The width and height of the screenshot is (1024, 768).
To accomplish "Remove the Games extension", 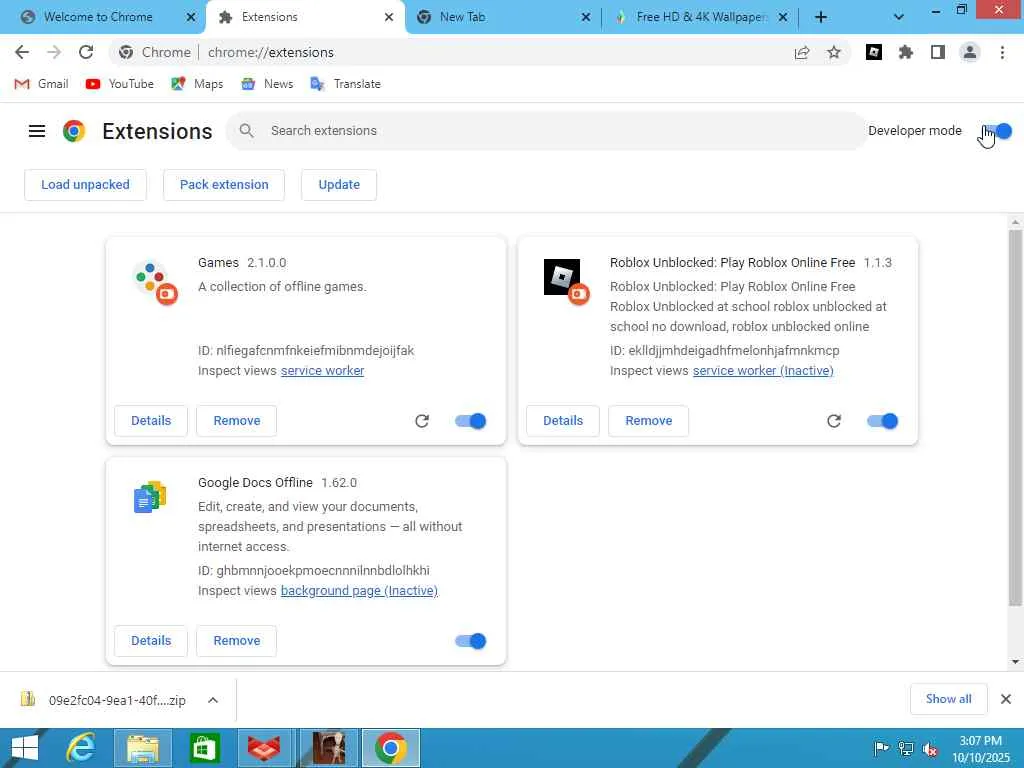I will coord(236,421).
